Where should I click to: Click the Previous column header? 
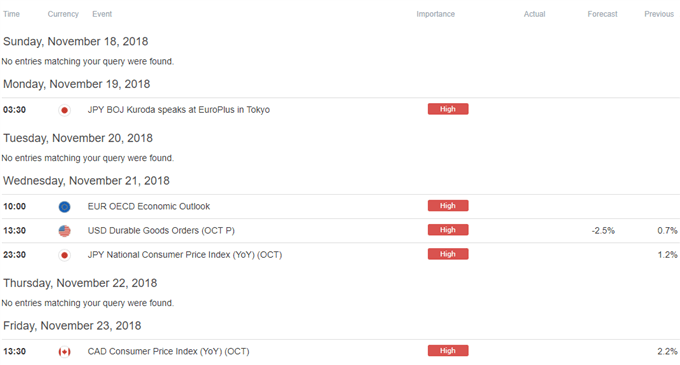coord(659,14)
